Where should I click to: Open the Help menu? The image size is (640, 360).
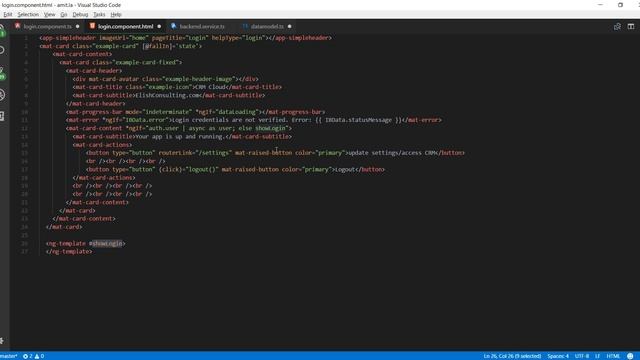116,14
